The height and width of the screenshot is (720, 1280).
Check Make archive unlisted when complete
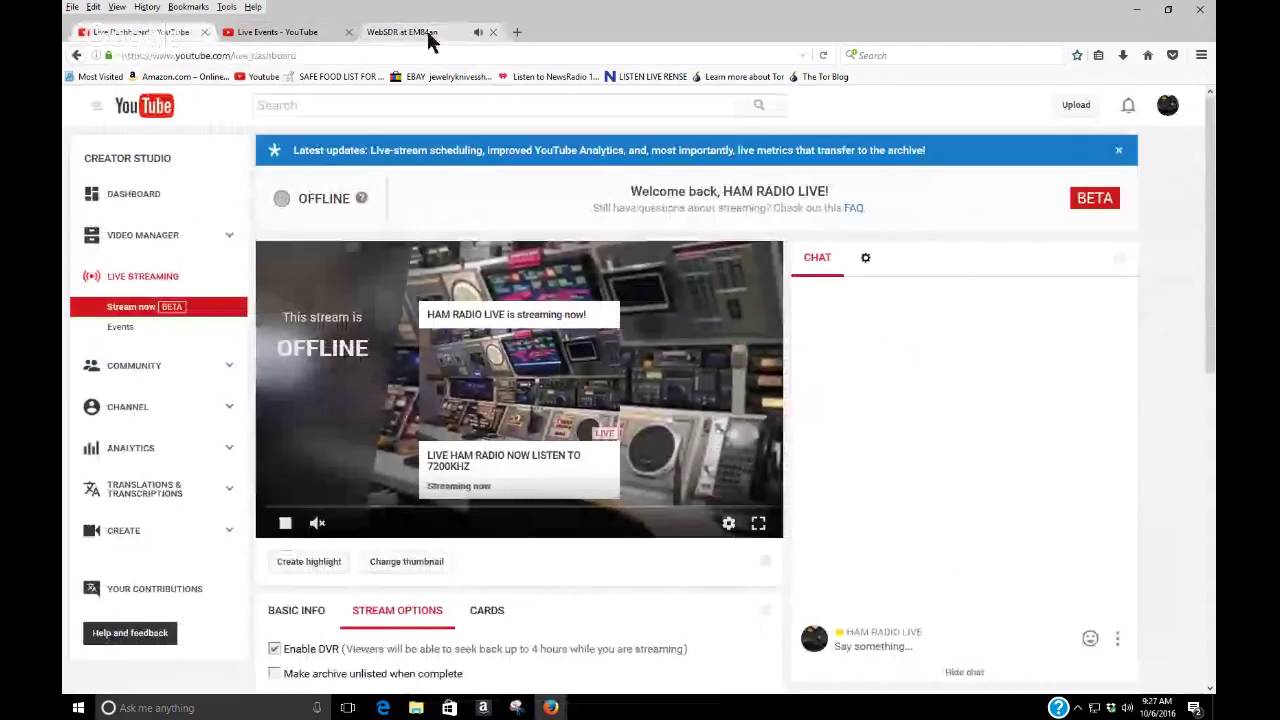pyautogui.click(x=274, y=674)
